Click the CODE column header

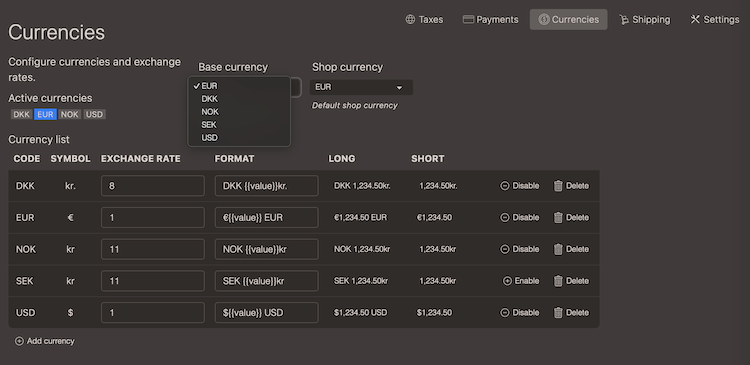pos(27,159)
